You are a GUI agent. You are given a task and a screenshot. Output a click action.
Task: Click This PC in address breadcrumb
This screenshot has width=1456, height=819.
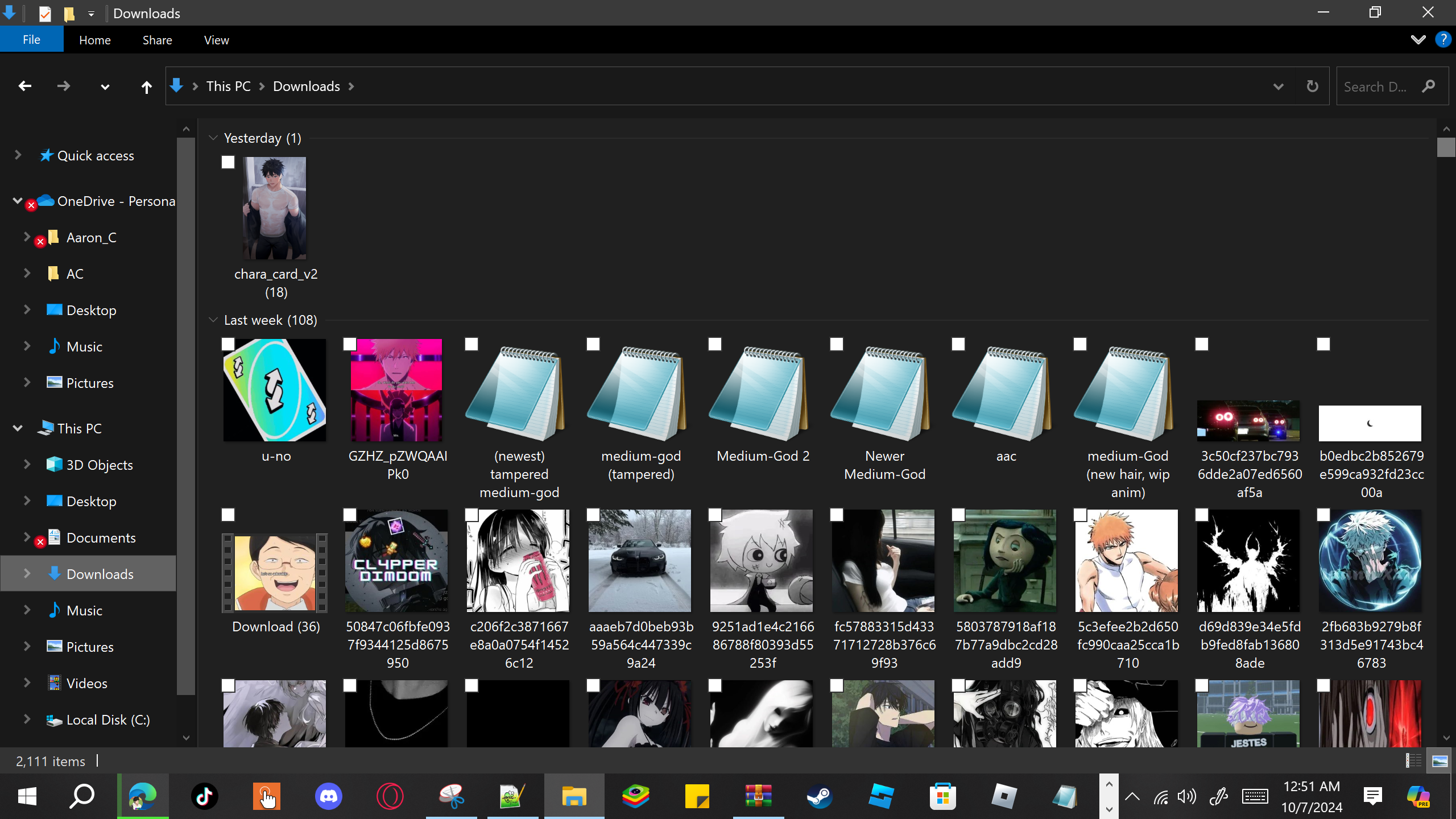[228, 86]
